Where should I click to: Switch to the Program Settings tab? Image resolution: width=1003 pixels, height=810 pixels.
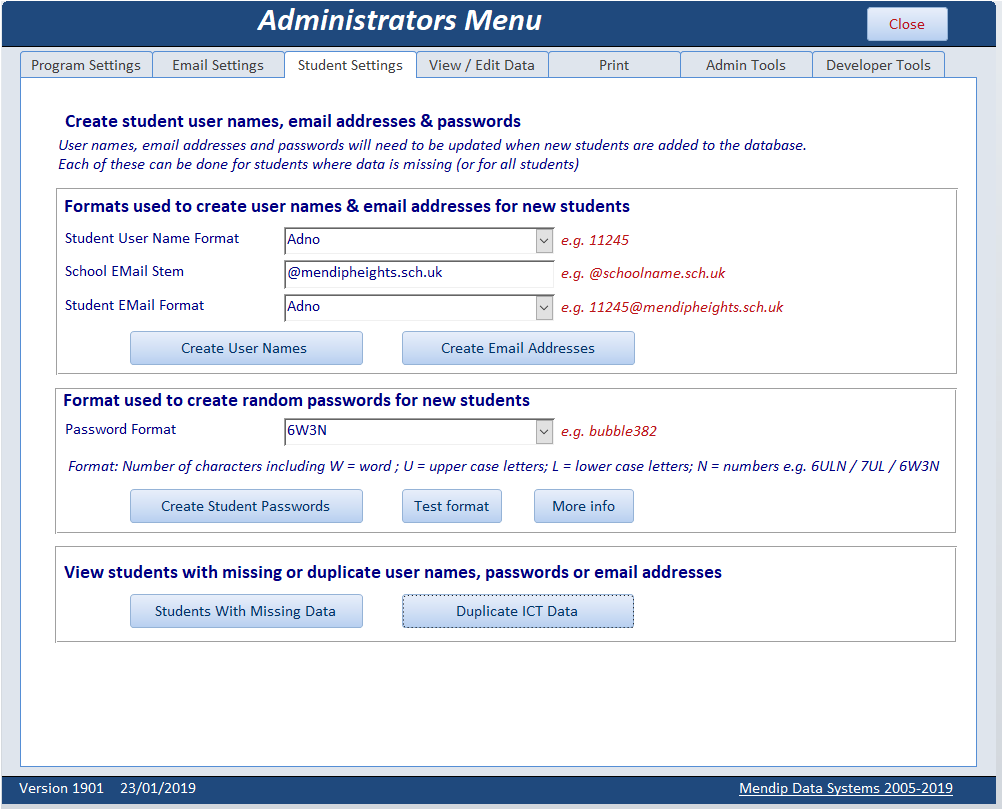[x=86, y=65]
